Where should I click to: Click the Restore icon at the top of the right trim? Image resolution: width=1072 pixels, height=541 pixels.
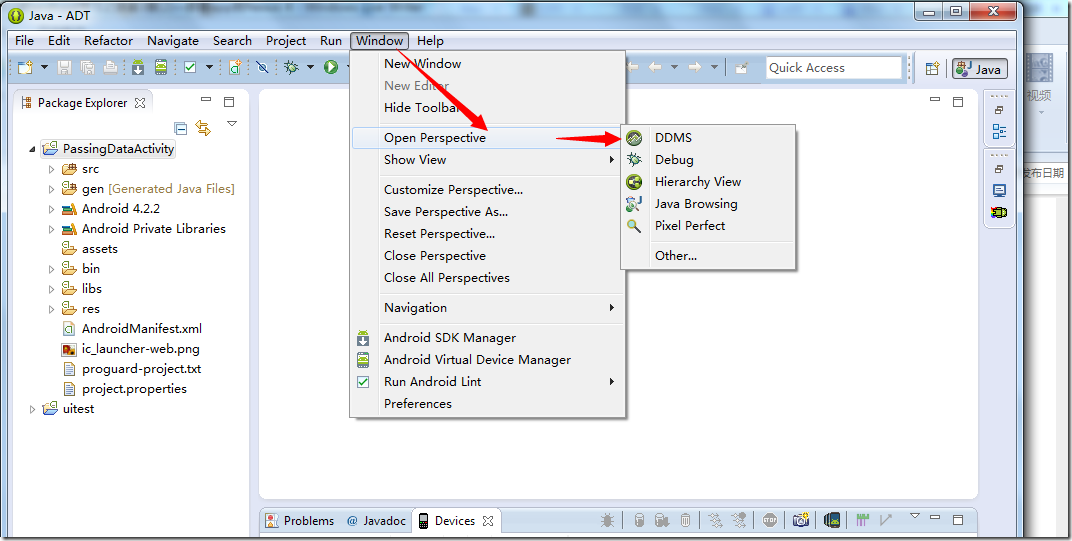(x=1000, y=109)
